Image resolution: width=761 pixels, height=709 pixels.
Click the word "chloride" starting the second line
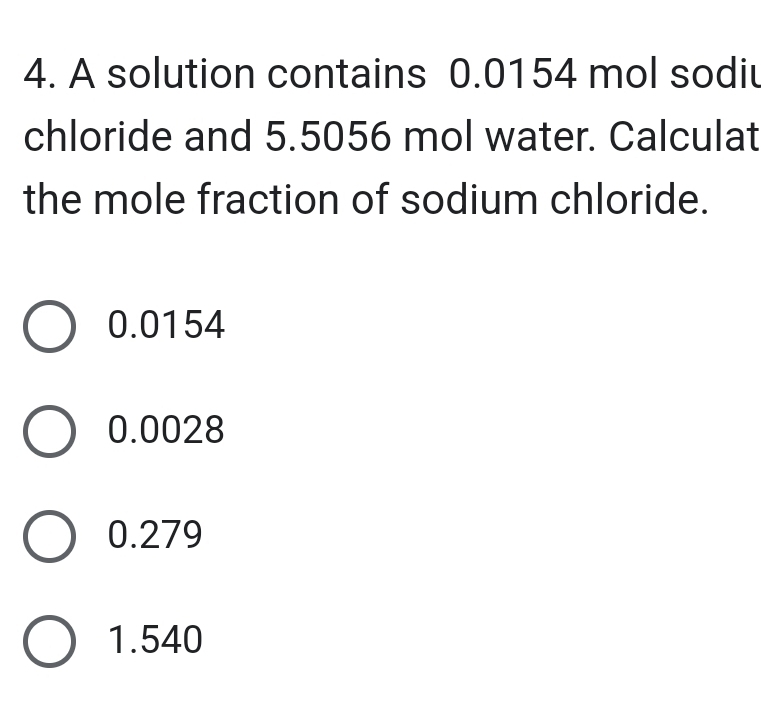[99, 137]
